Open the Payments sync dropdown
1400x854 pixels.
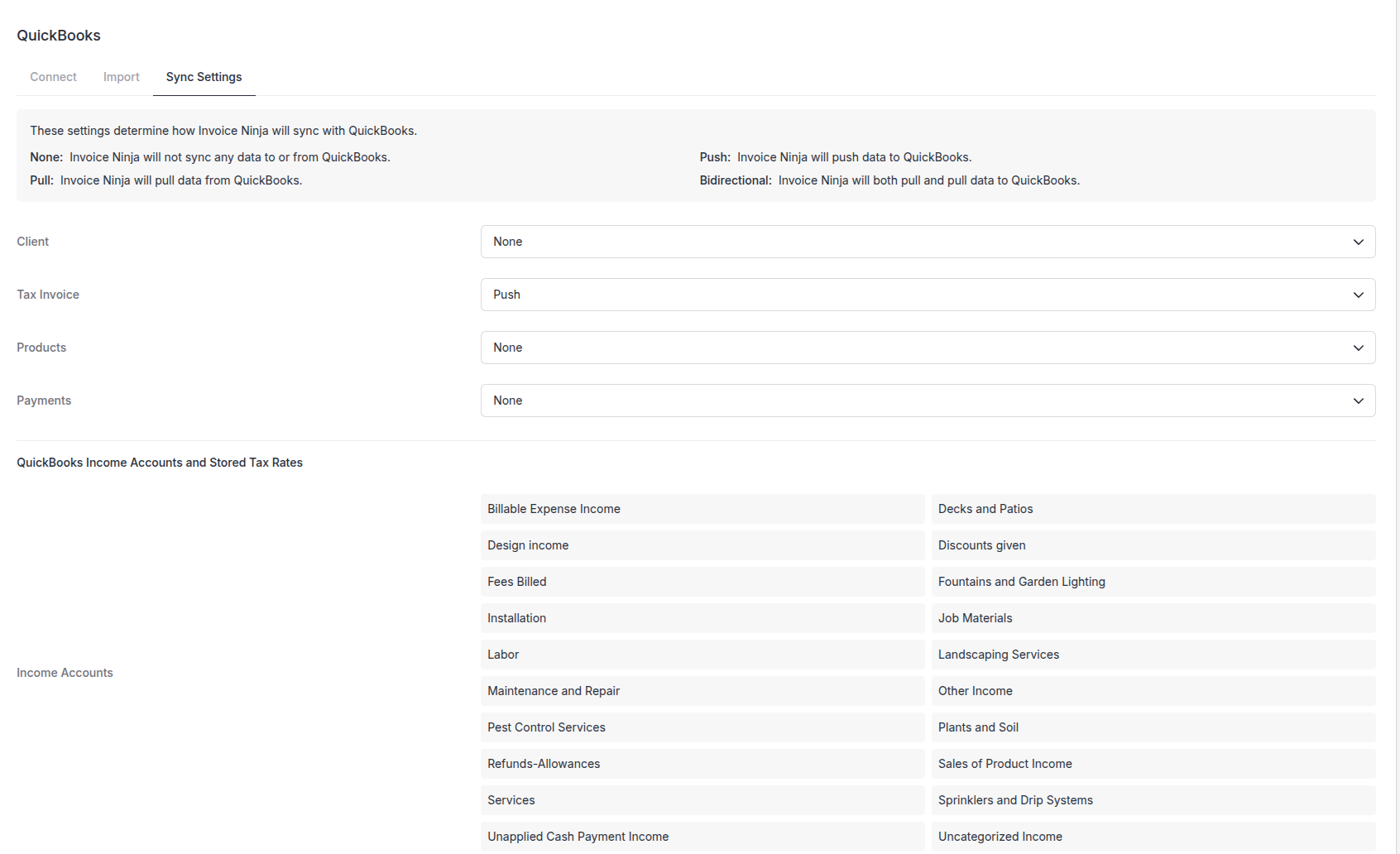[928, 401]
